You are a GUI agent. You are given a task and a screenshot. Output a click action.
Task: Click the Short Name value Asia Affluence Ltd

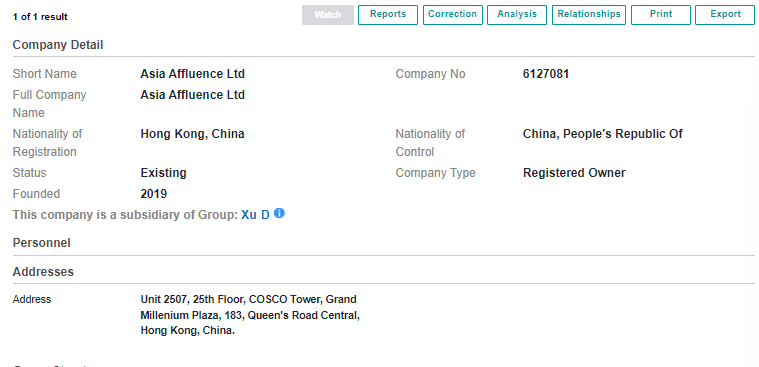(193, 74)
